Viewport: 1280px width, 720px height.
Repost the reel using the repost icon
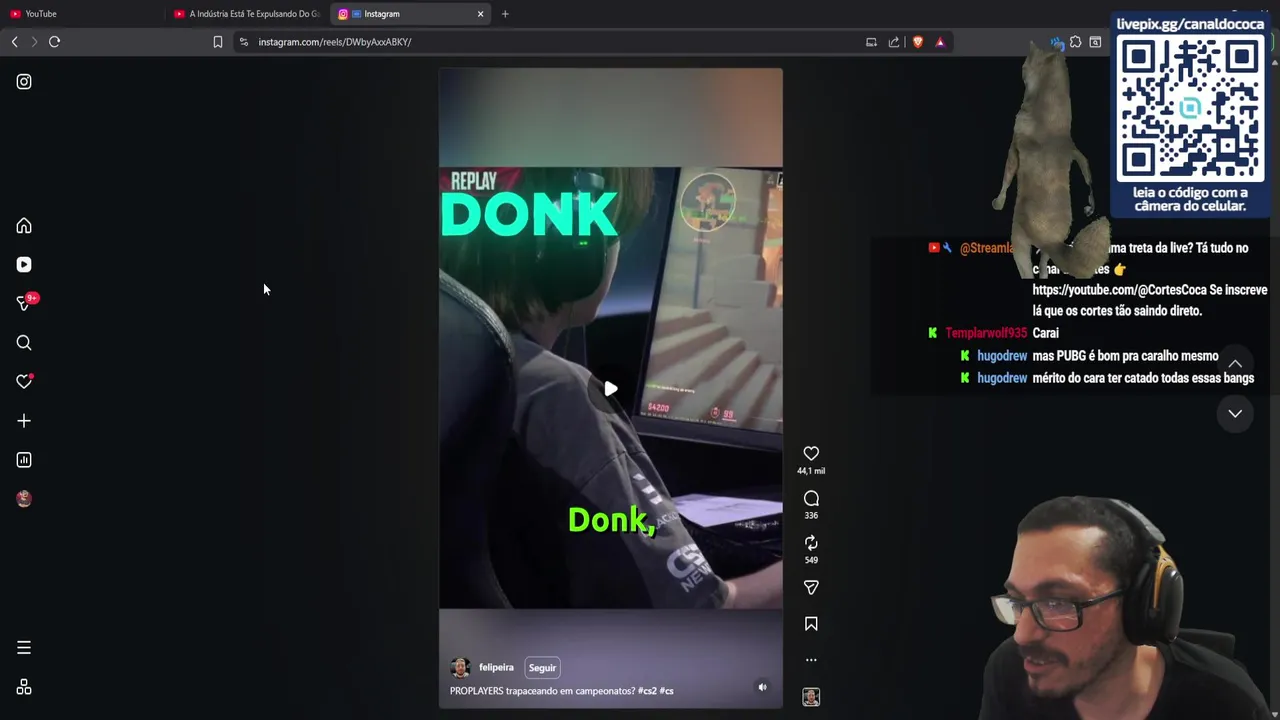[811, 543]
